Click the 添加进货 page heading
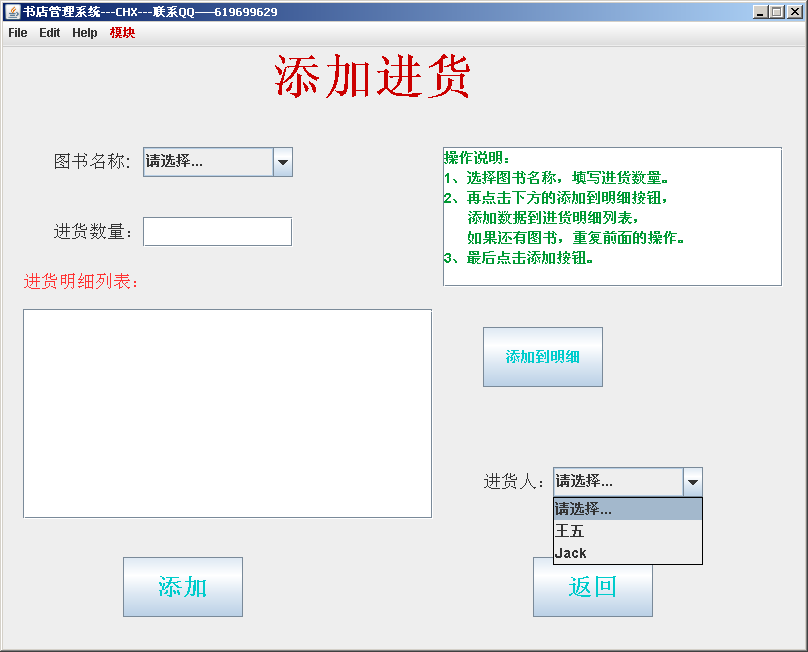The image size is (808, 652). coord(372,76)
